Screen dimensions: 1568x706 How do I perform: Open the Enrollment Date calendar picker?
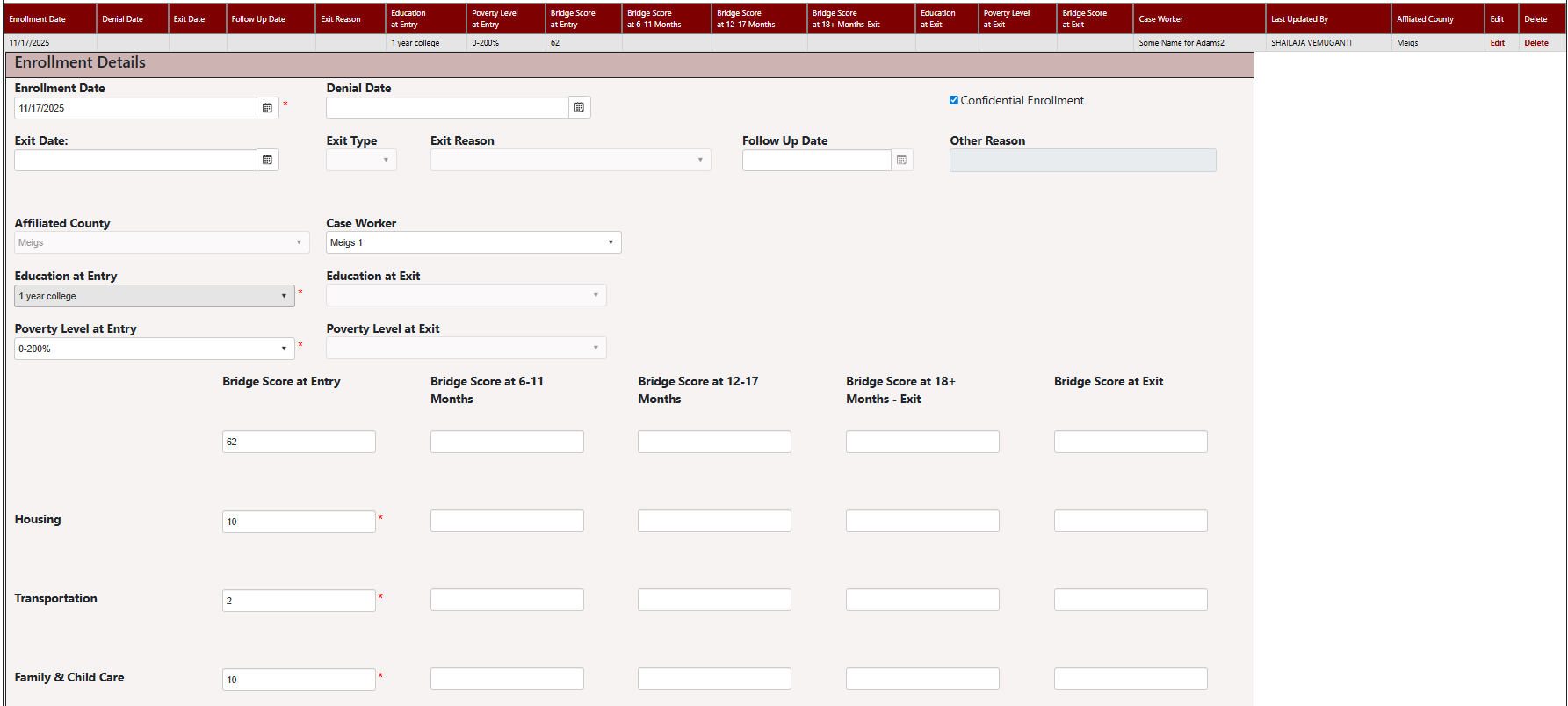click(268, 108)
